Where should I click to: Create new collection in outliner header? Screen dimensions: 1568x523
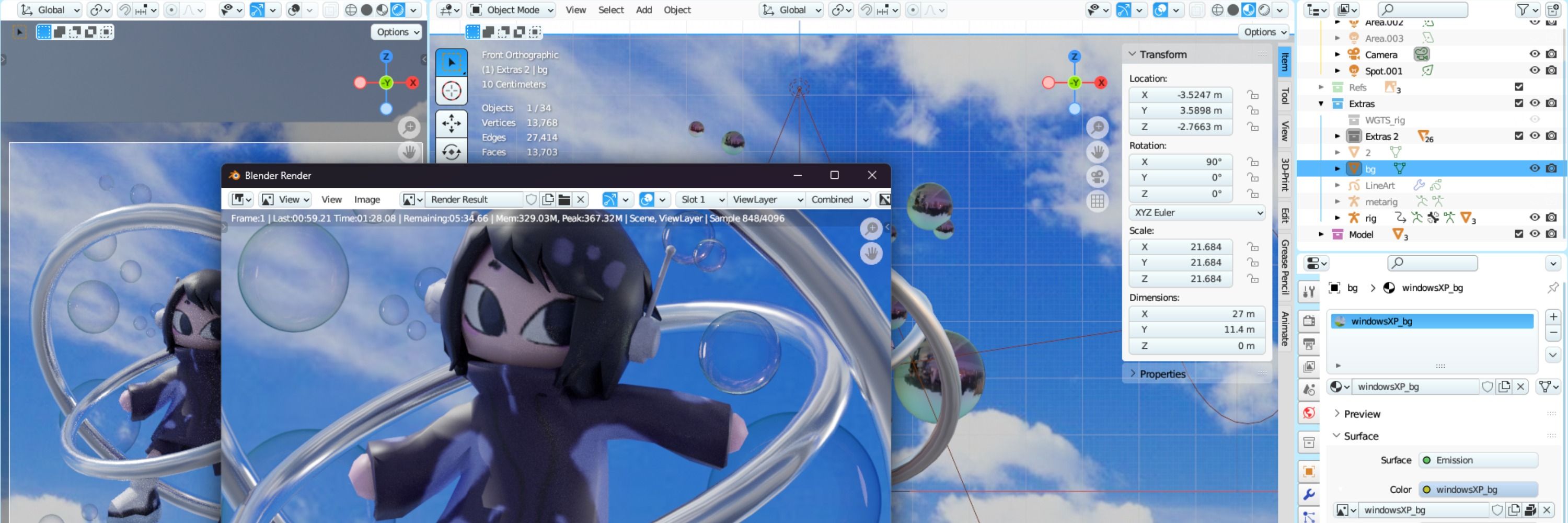tap(1554, 10)
